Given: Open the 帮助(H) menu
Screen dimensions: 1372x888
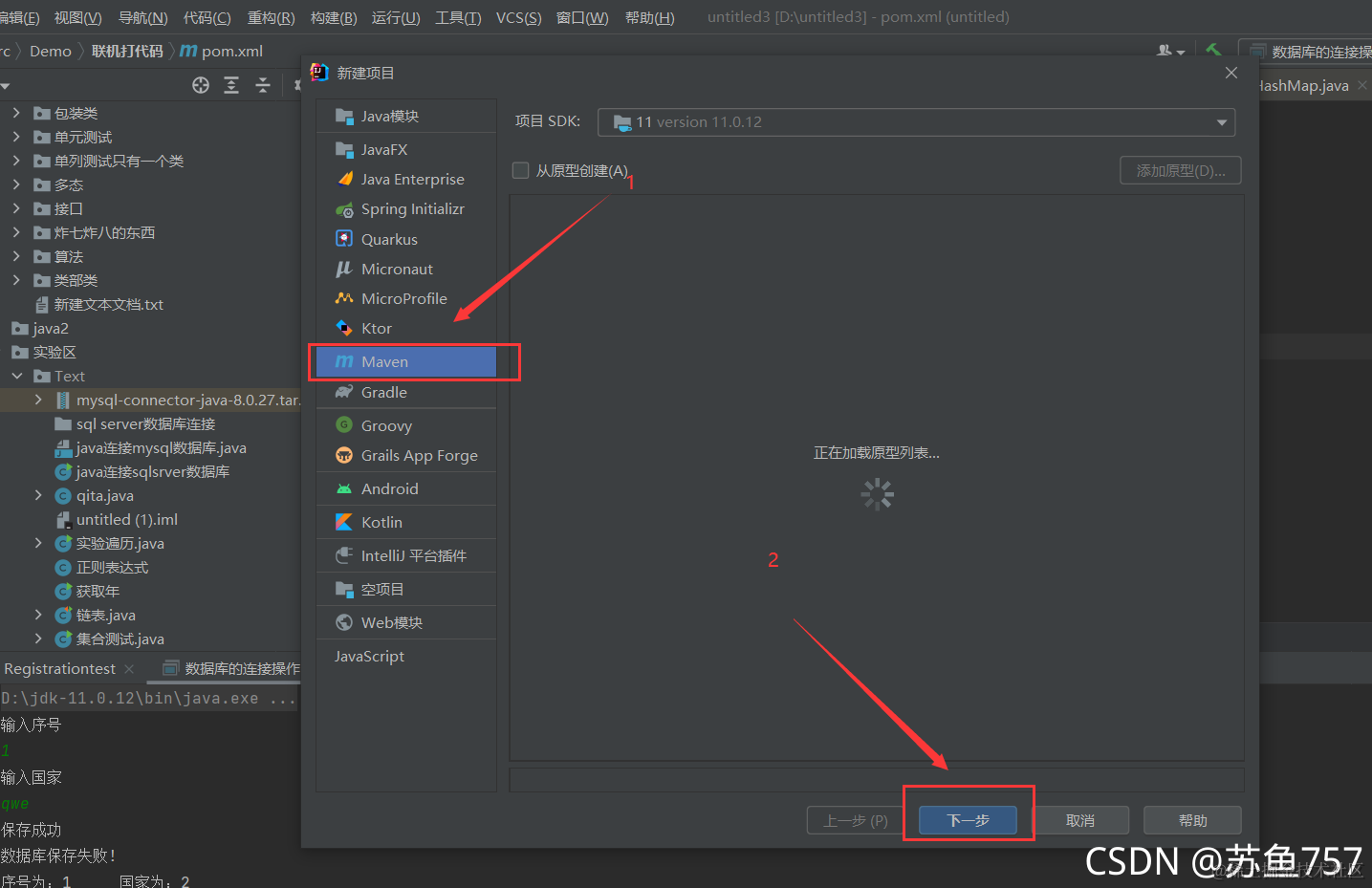Looking at the screenshot, I should [x=650, y=17].
